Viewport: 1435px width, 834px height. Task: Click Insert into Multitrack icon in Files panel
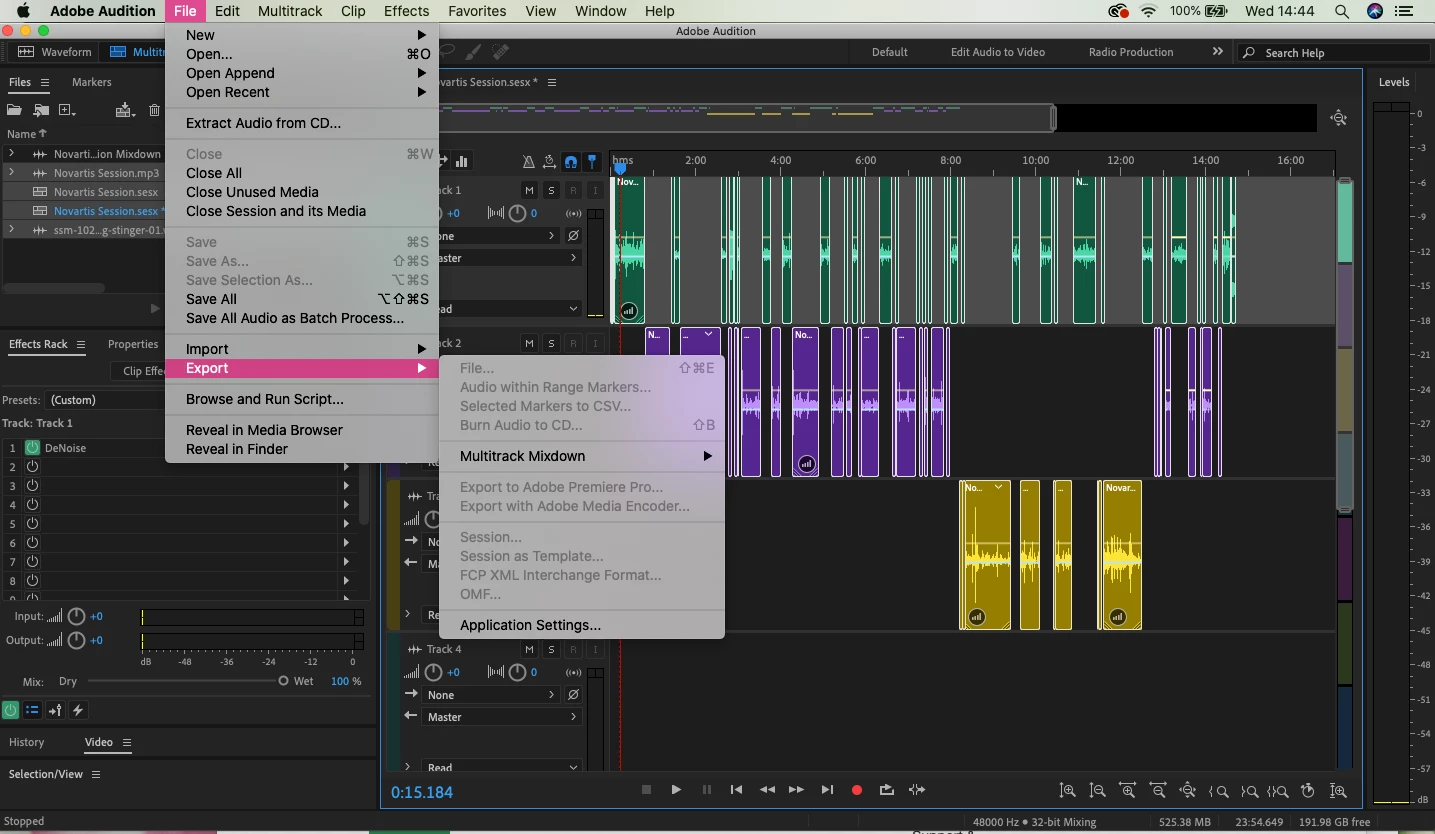(125, 110)
